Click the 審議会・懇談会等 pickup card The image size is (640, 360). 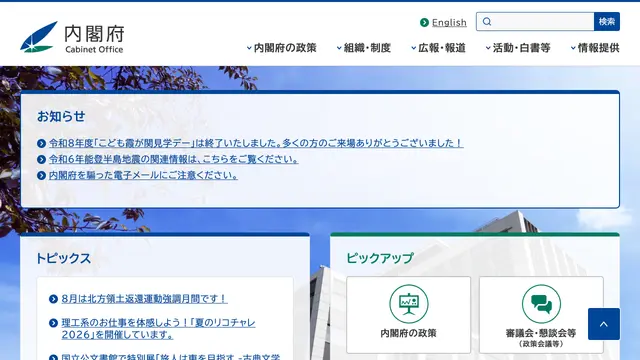pos(541,315)
